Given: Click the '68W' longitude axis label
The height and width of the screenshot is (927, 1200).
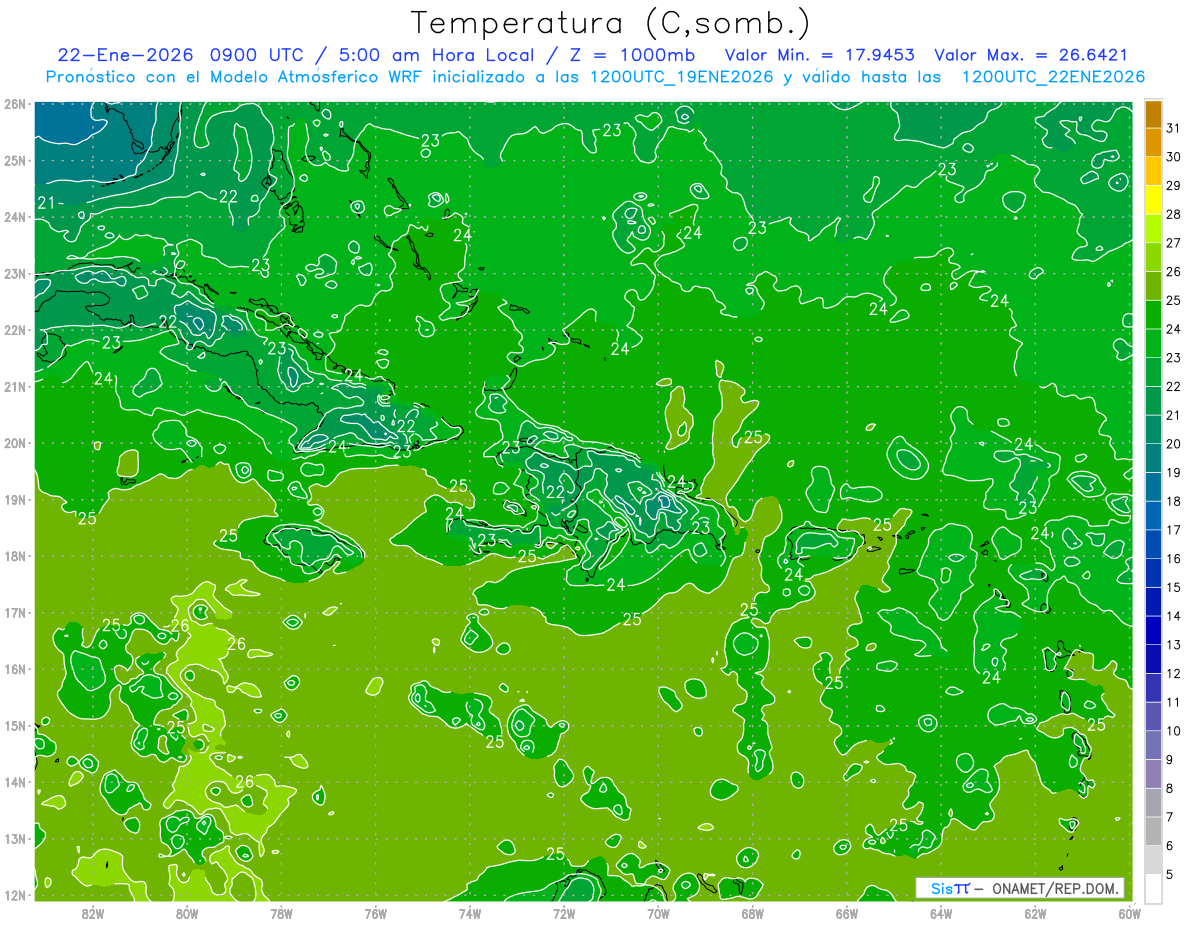Looking at the screenshot, I should tap(752, 913).
